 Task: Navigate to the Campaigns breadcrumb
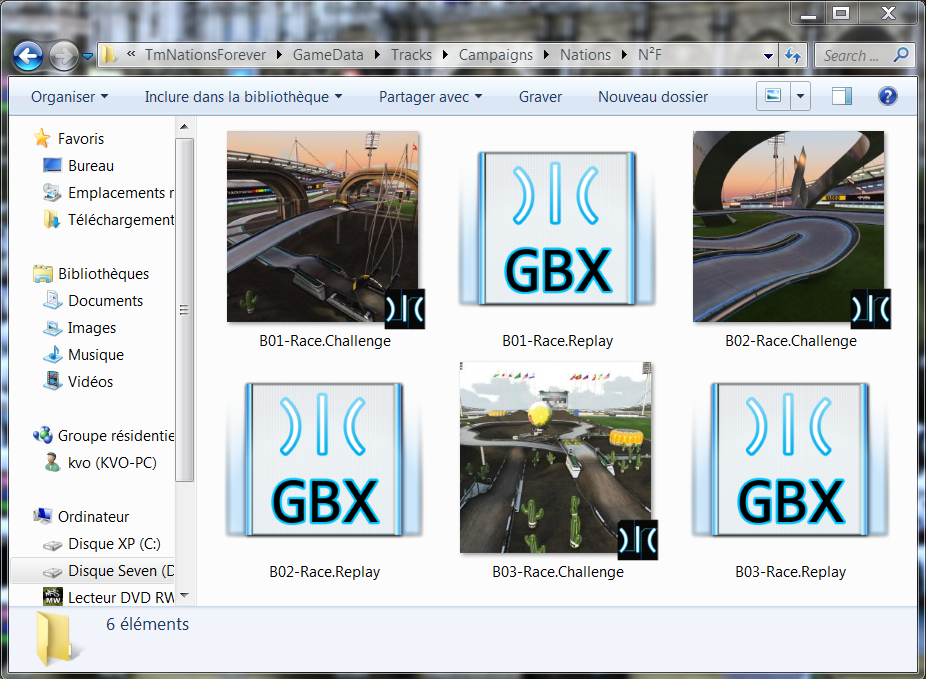click(495, 55)
